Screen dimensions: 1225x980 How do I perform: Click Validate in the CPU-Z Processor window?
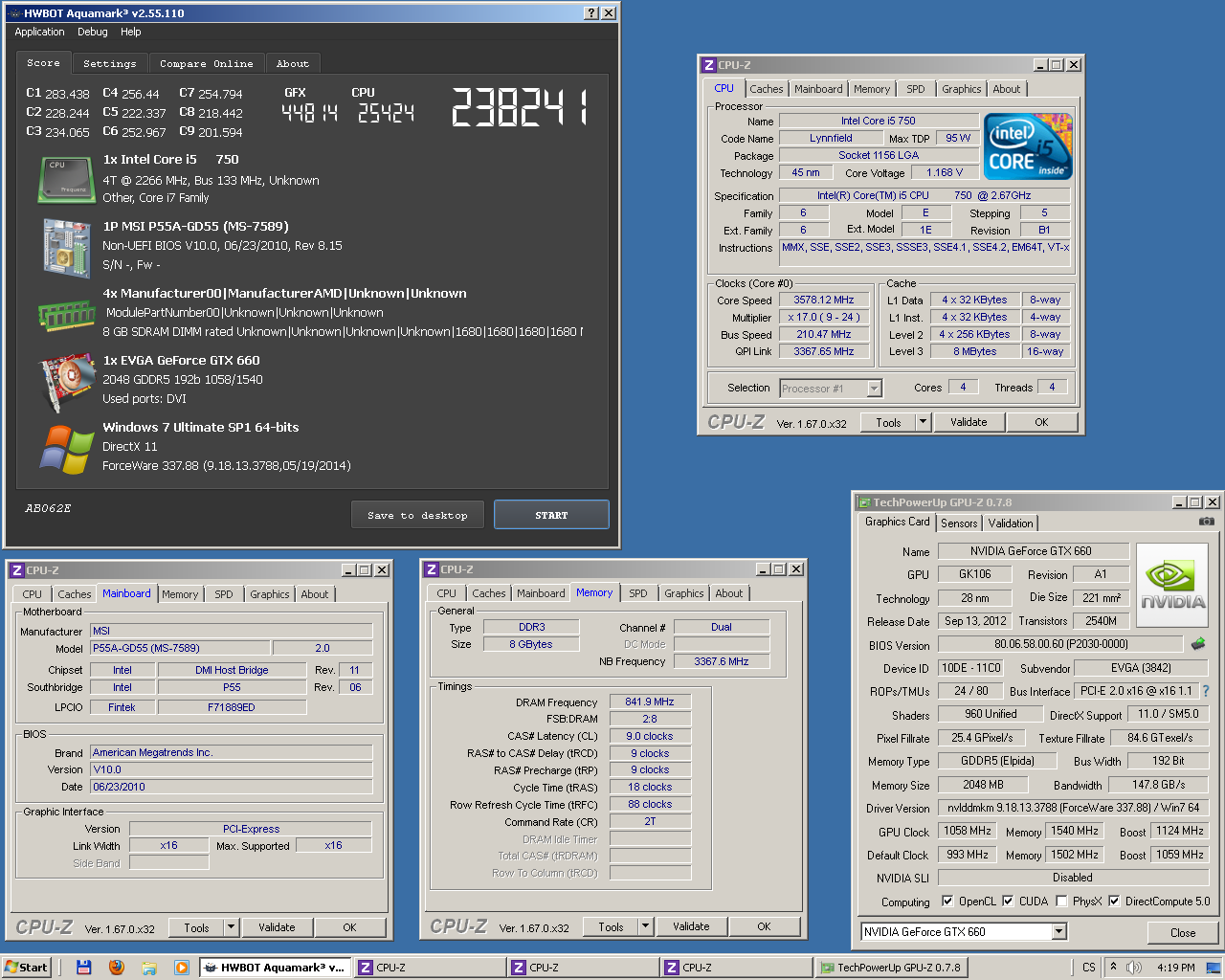coord(969,422)
